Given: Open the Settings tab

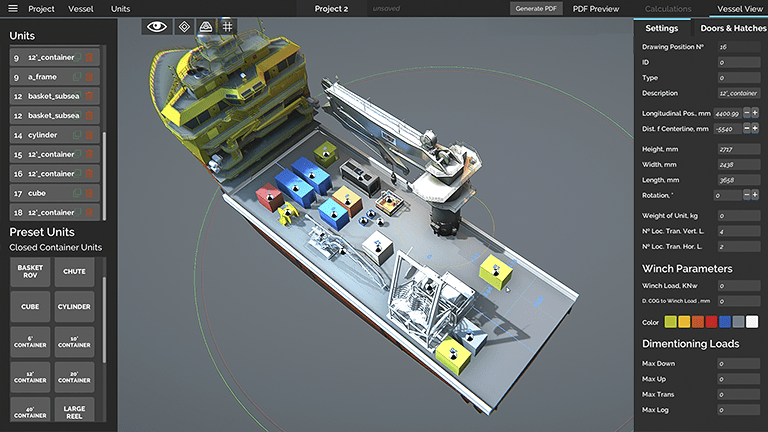Looking at the screenshot, I should [x=662, y=28].
